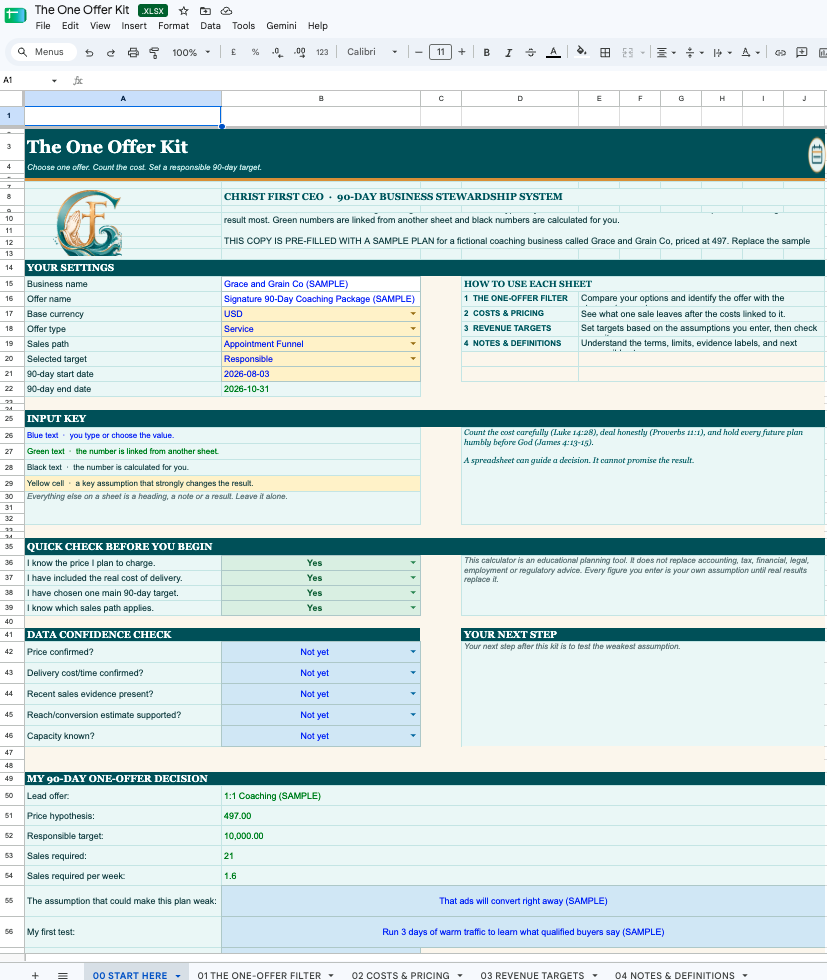Open the Fill color picker
The width and height of the screenshot is (827, 980).
[581, 52]
